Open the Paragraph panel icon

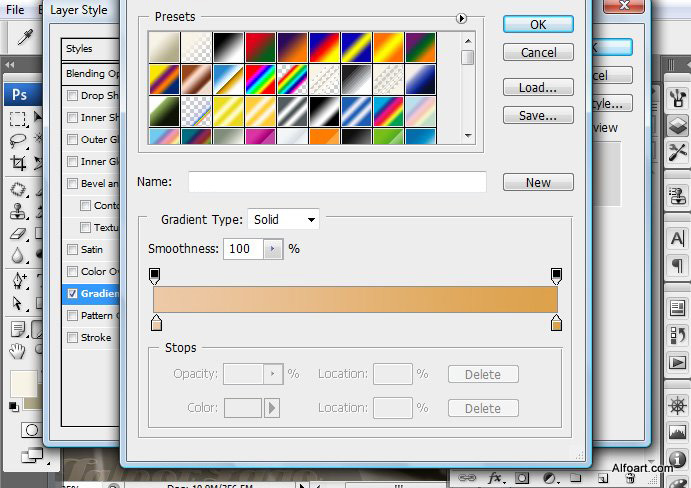[x=678, y=265]
